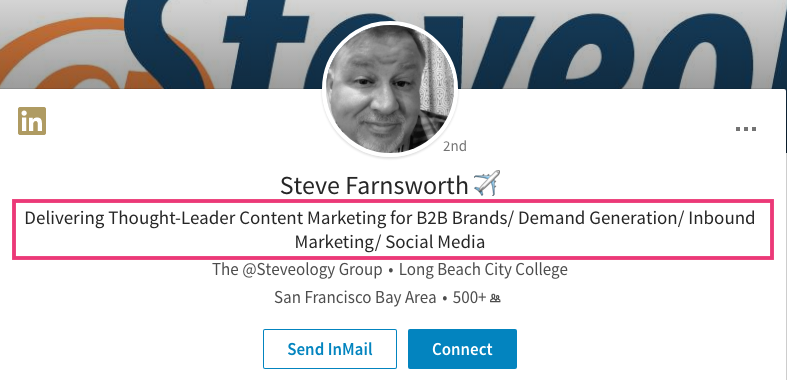View Steve Farnsworth's profile photo
The width and height of the screenshot is (787, 380).
tap(389, 89)
